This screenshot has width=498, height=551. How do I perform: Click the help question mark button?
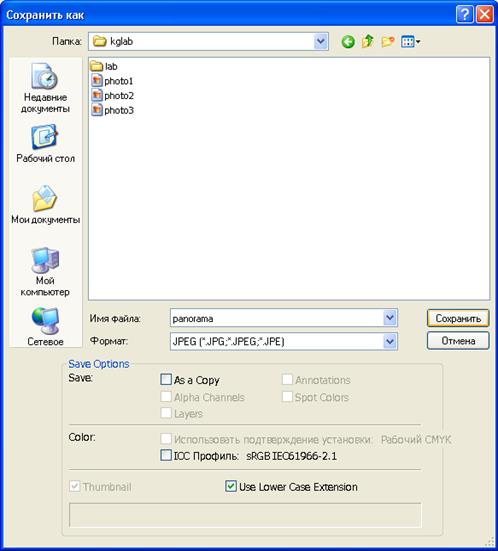(x=464, y=15)
